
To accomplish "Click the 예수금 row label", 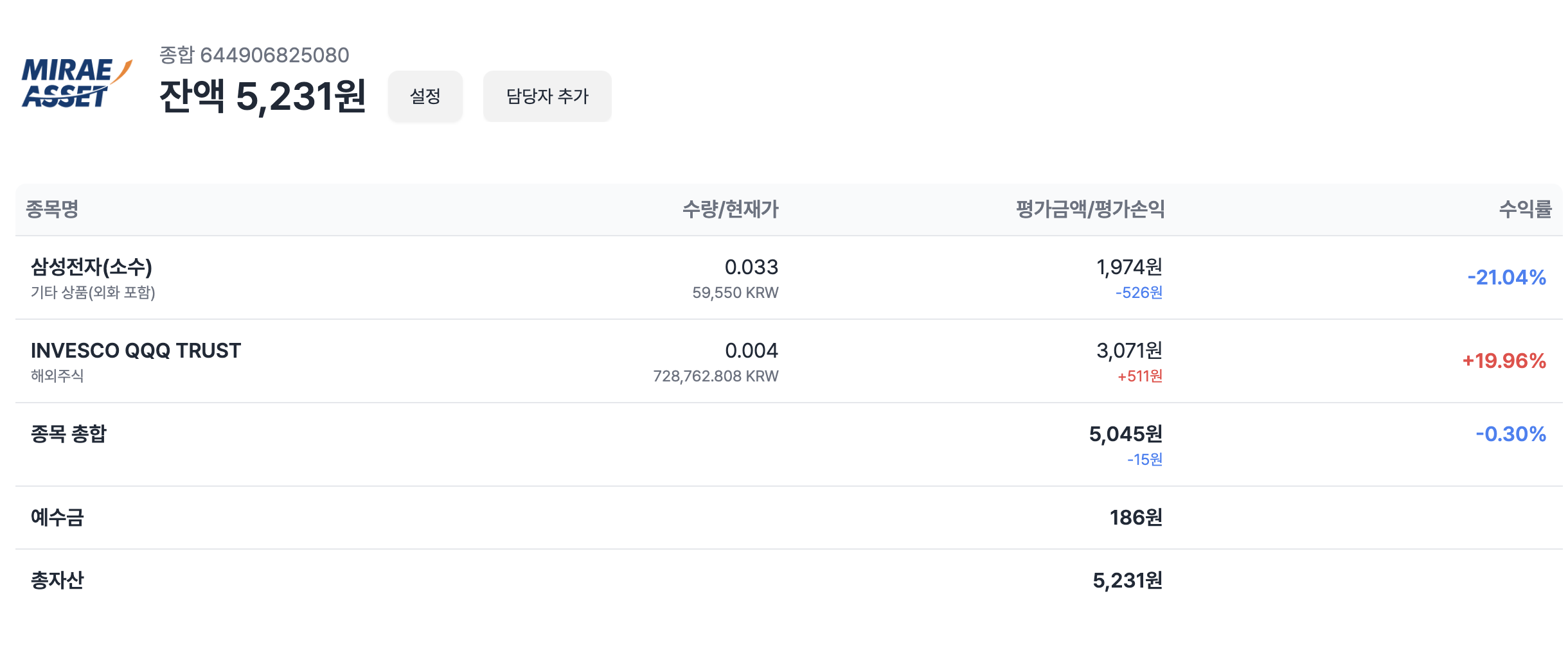I will 57,518.
